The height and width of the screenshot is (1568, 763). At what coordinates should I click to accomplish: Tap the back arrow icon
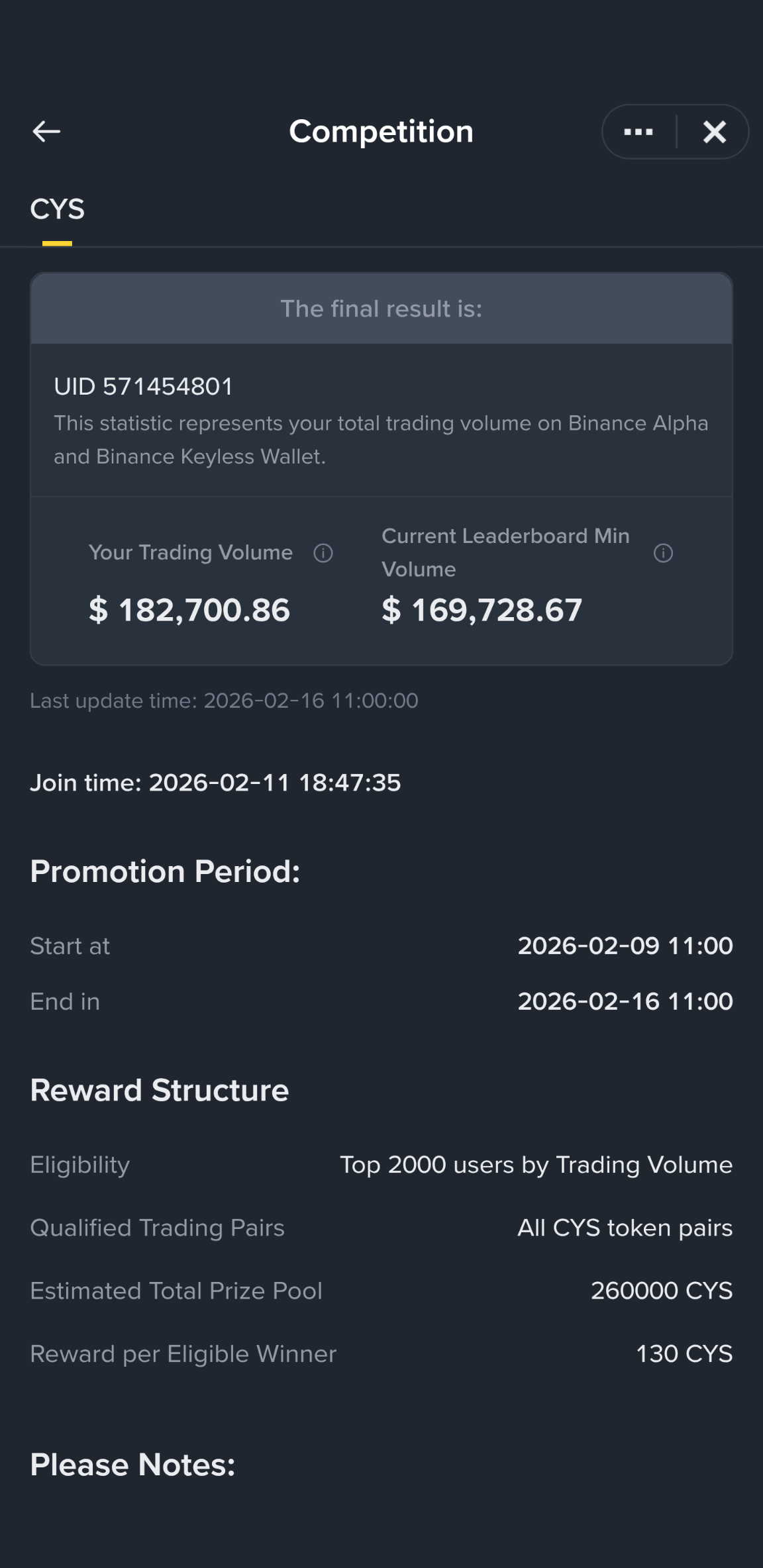(46, 132)
